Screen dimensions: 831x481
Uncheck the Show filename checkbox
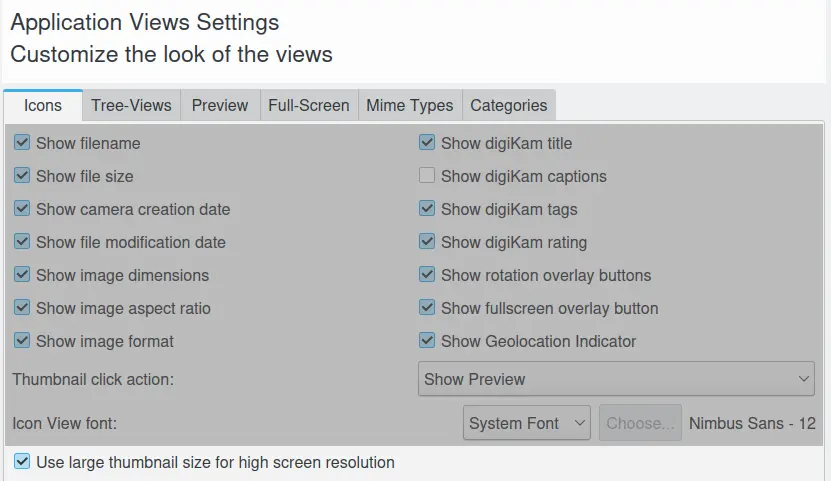click(22, 143)
